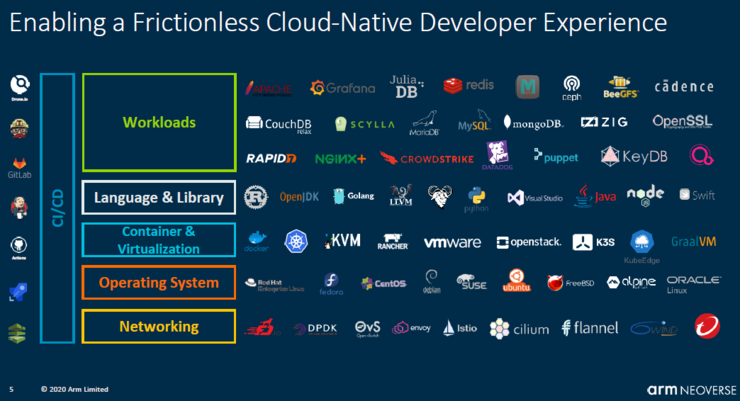Click the Grafana logo
740x401 pixels.
(x=343, y=88)
